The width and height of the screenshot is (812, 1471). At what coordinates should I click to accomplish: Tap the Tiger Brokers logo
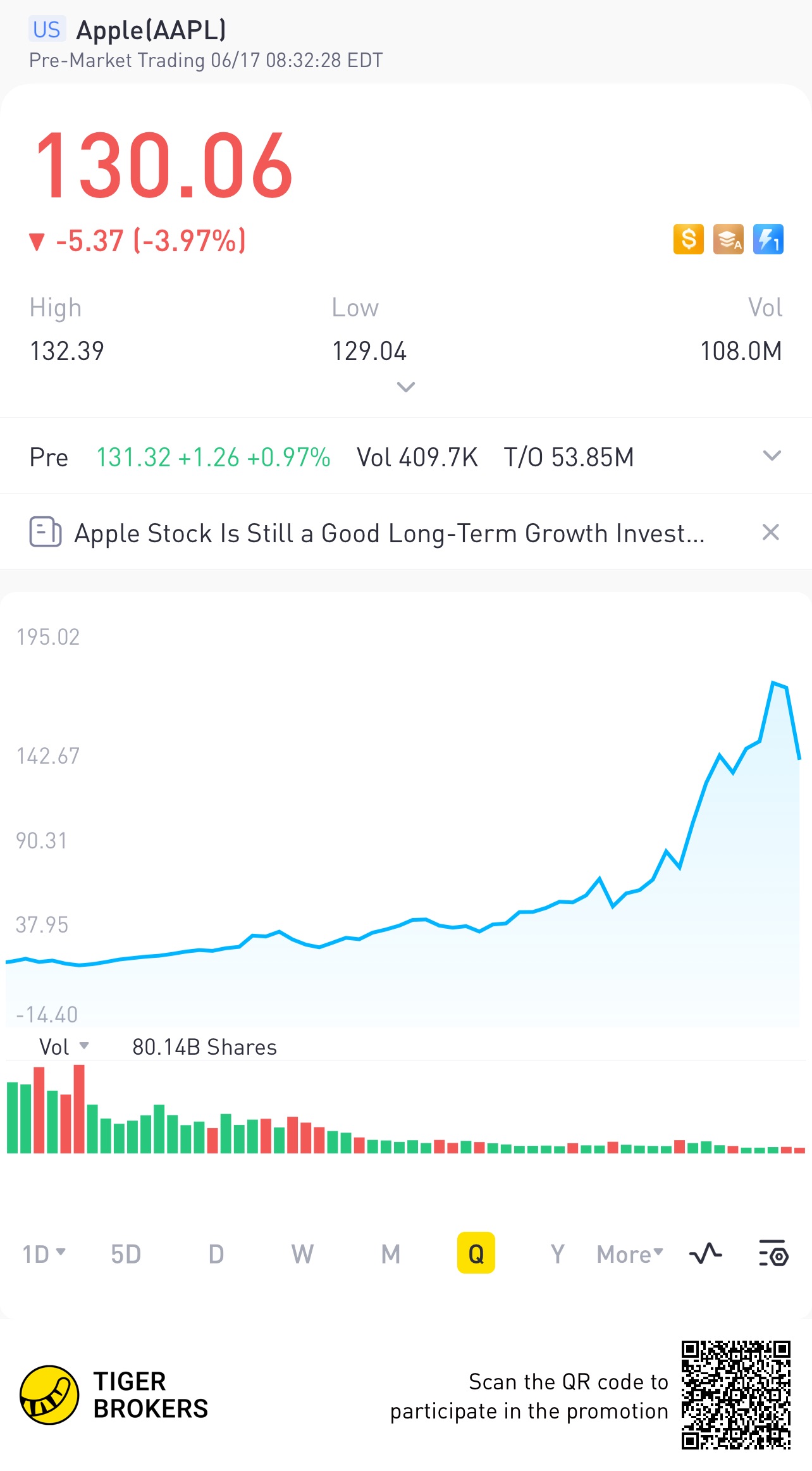click(49, 1395)
